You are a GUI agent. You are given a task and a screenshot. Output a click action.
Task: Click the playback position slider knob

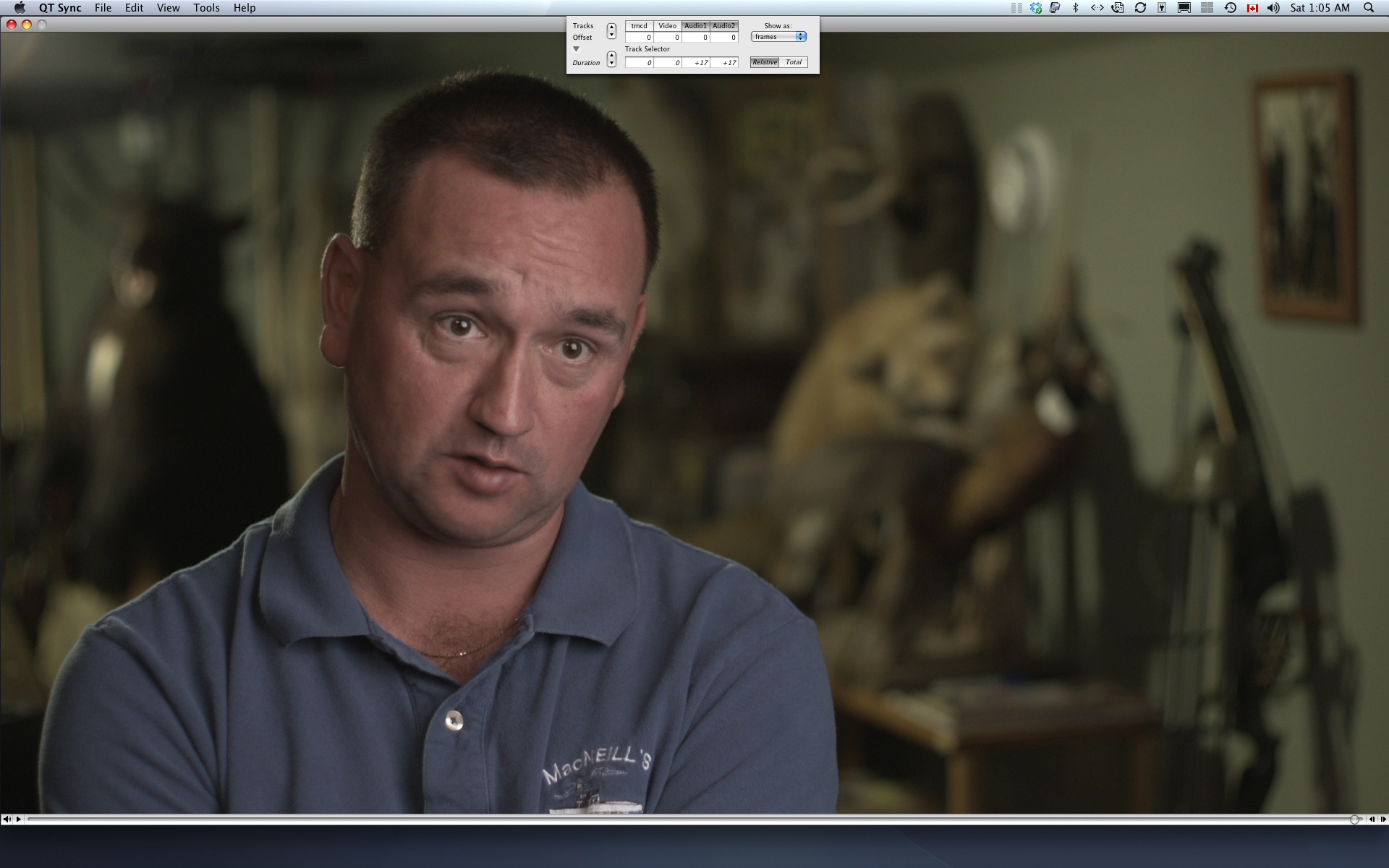(1354, 819)
